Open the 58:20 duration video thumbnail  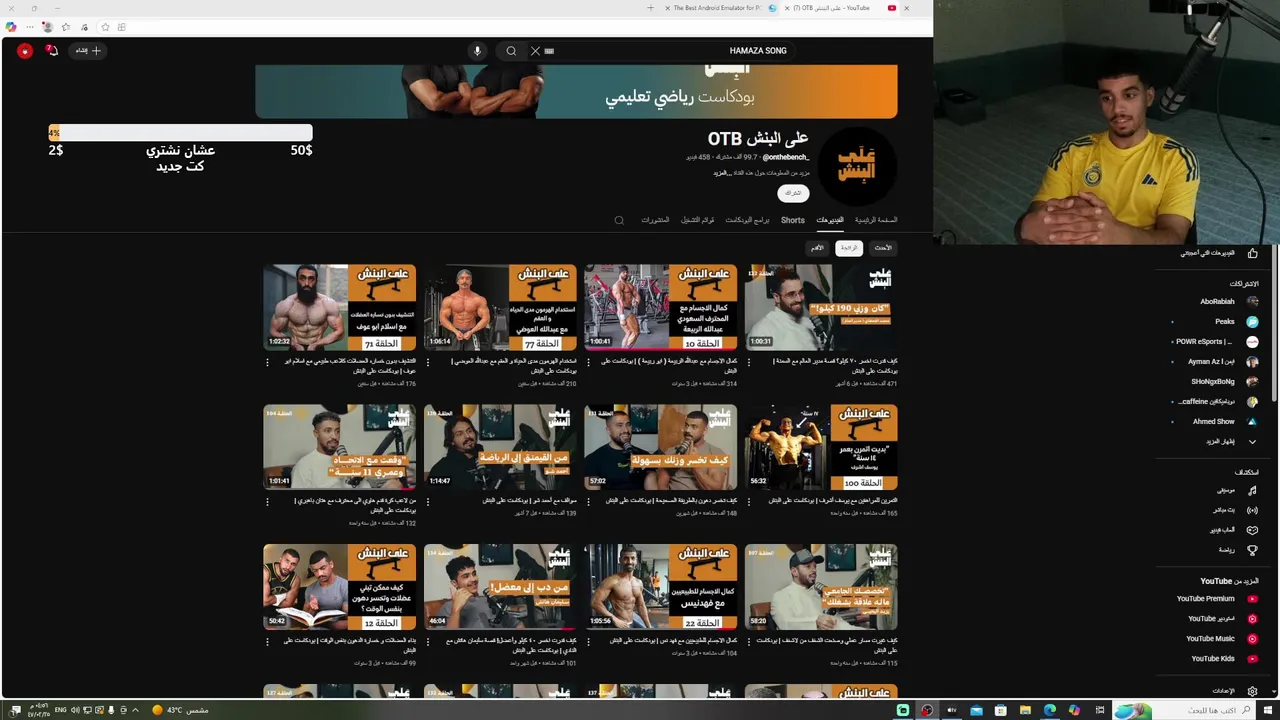(x=821, y=587)
